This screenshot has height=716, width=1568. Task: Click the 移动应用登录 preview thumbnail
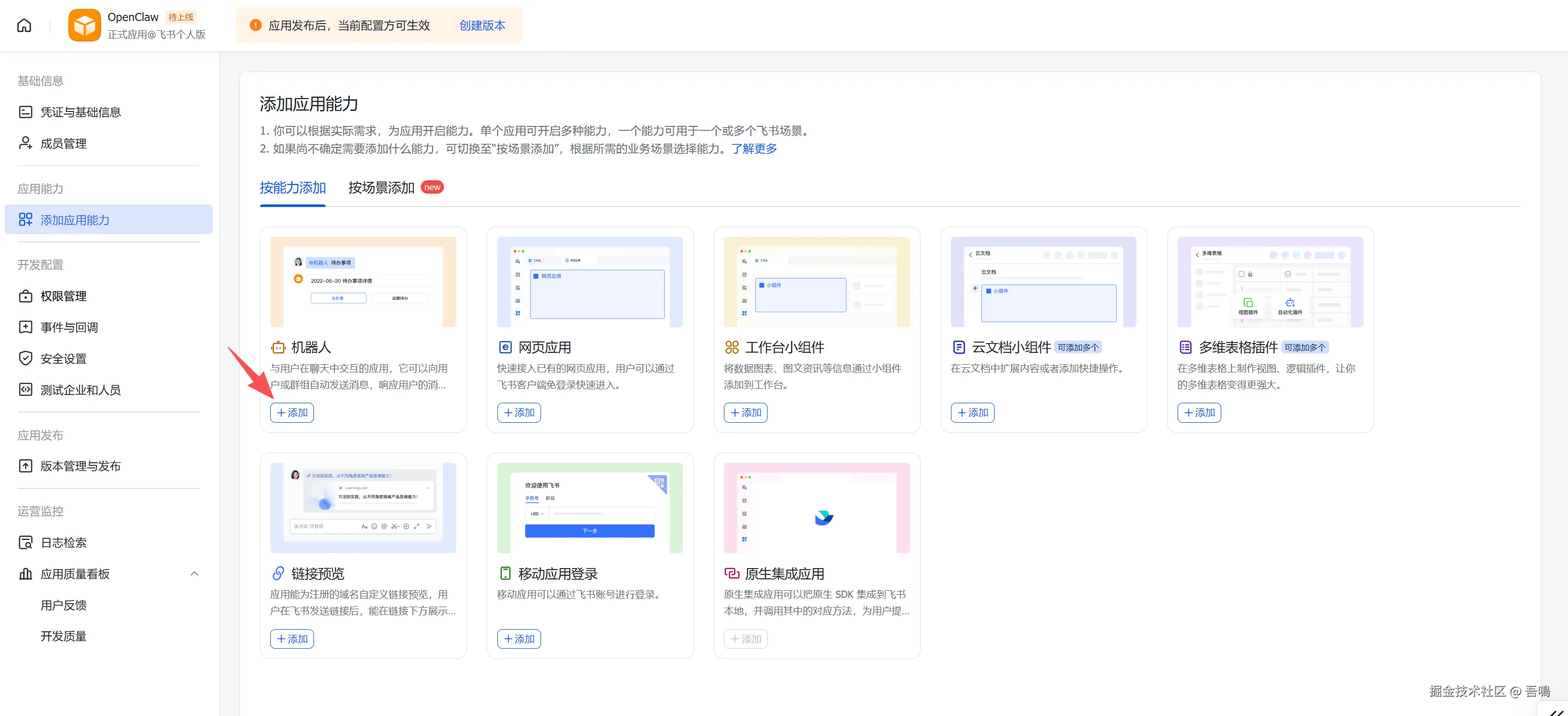point(589,507)
